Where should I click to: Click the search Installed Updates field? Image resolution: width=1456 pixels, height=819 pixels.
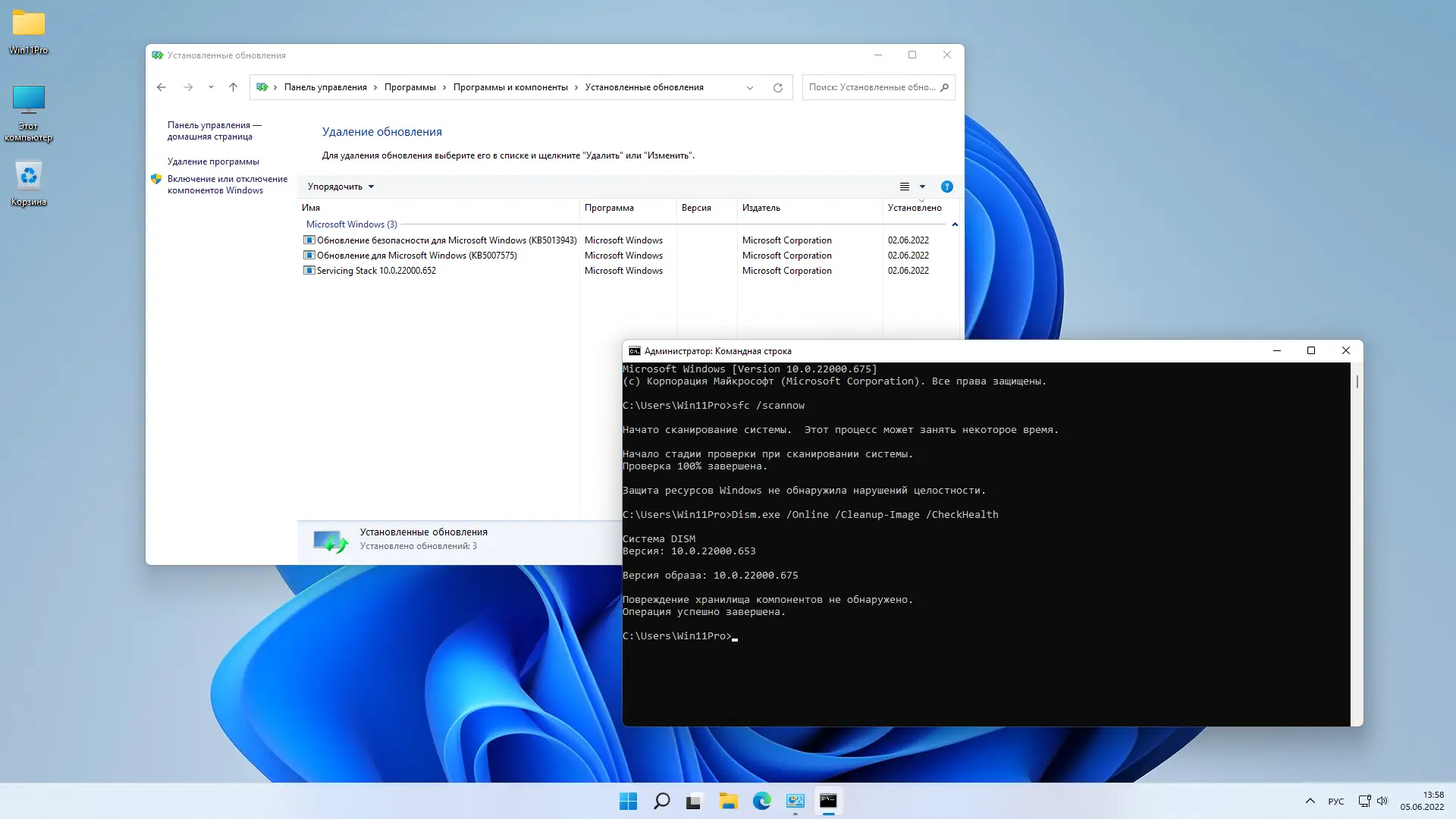(x=871, y=87)
